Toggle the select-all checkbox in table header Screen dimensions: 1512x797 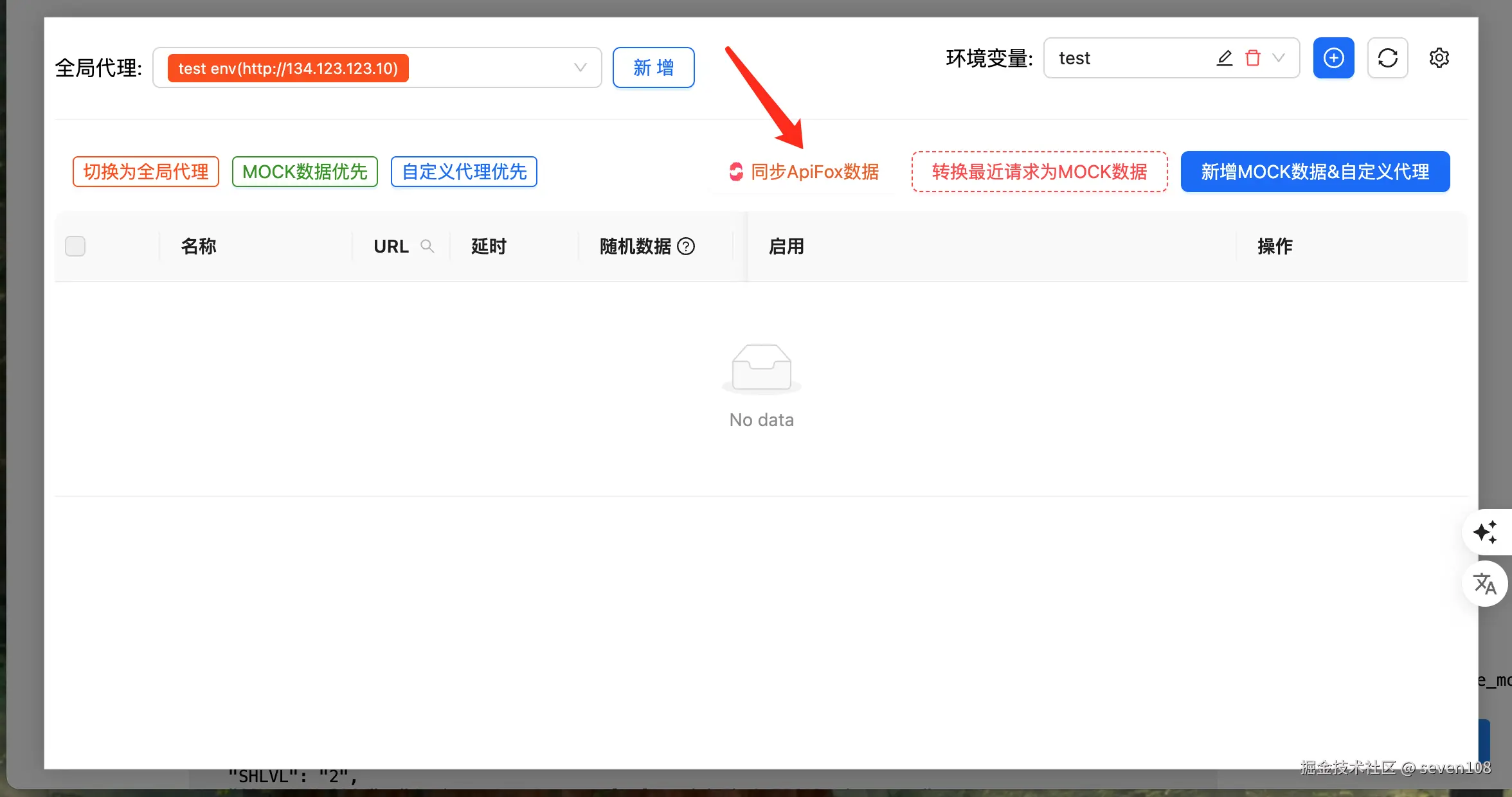tap(75, 246)
